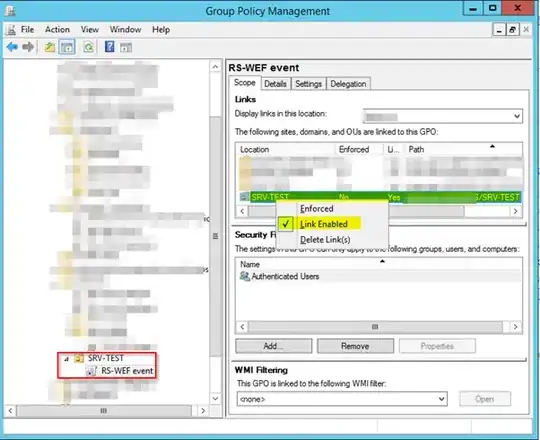This screenshot has height=440, width=540.
Task: Switch to the Scope tab
Action: click(245, 83)
